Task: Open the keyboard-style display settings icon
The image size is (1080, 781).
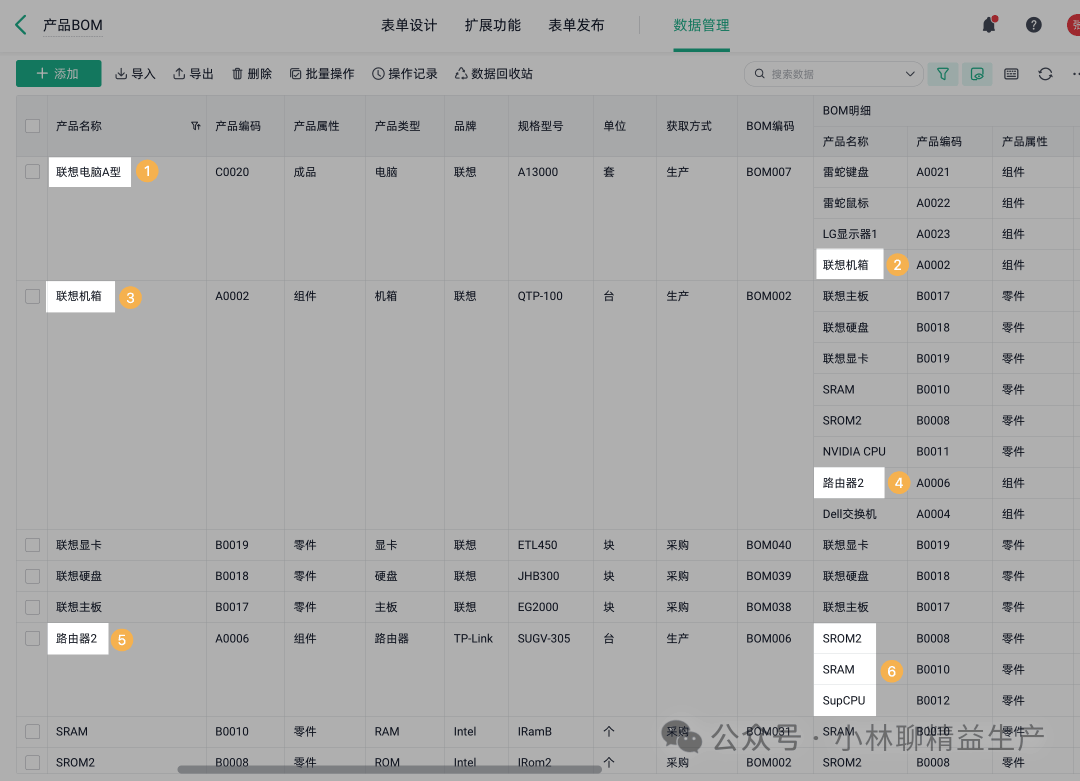Action: tap(1011, 74)
